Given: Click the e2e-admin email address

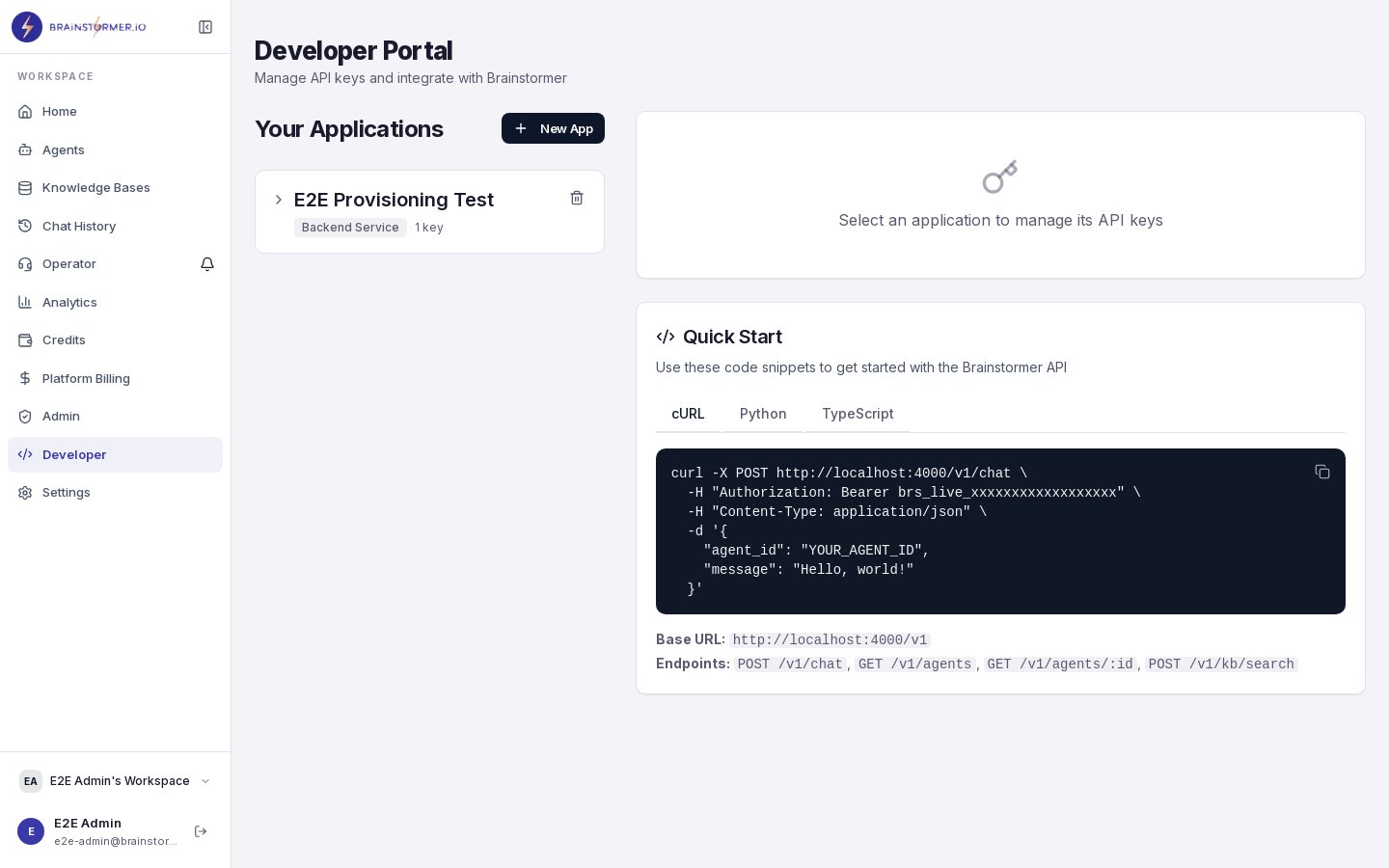Looking at the screenshot, I should 116,841.
